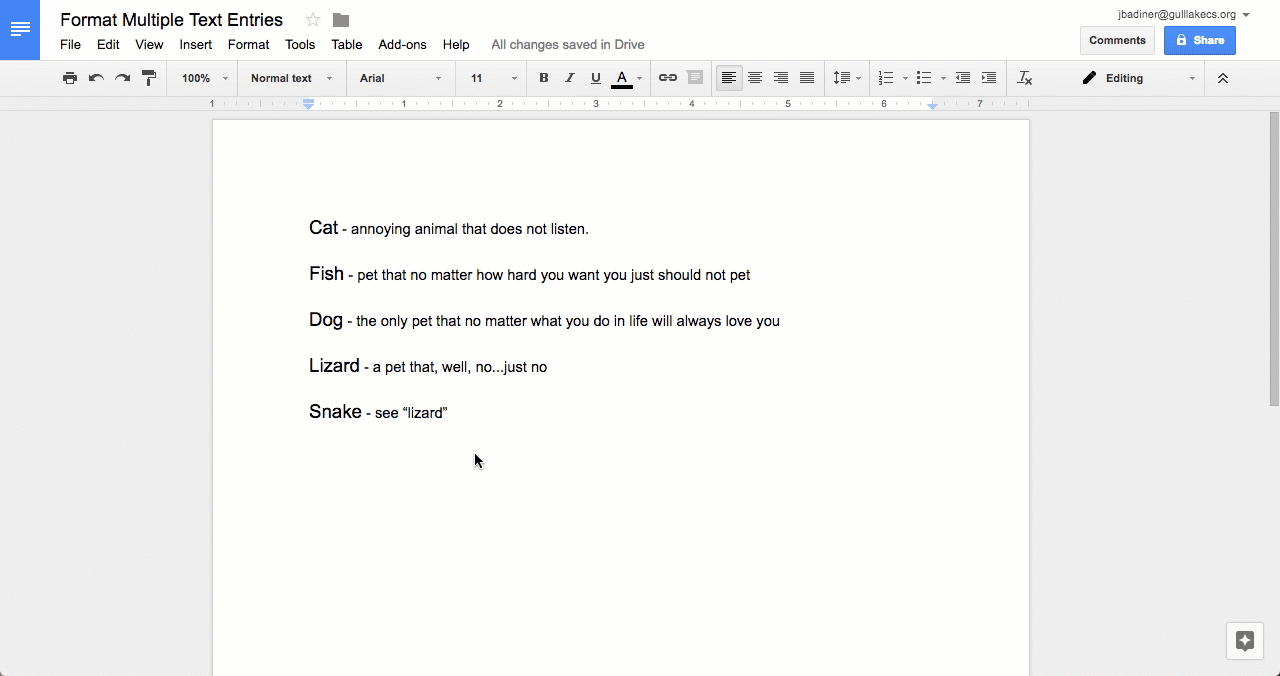The height and width of the screenshot is (676, 1280).
Task: Open line spacing options
Action: click(x=846, y=78)
